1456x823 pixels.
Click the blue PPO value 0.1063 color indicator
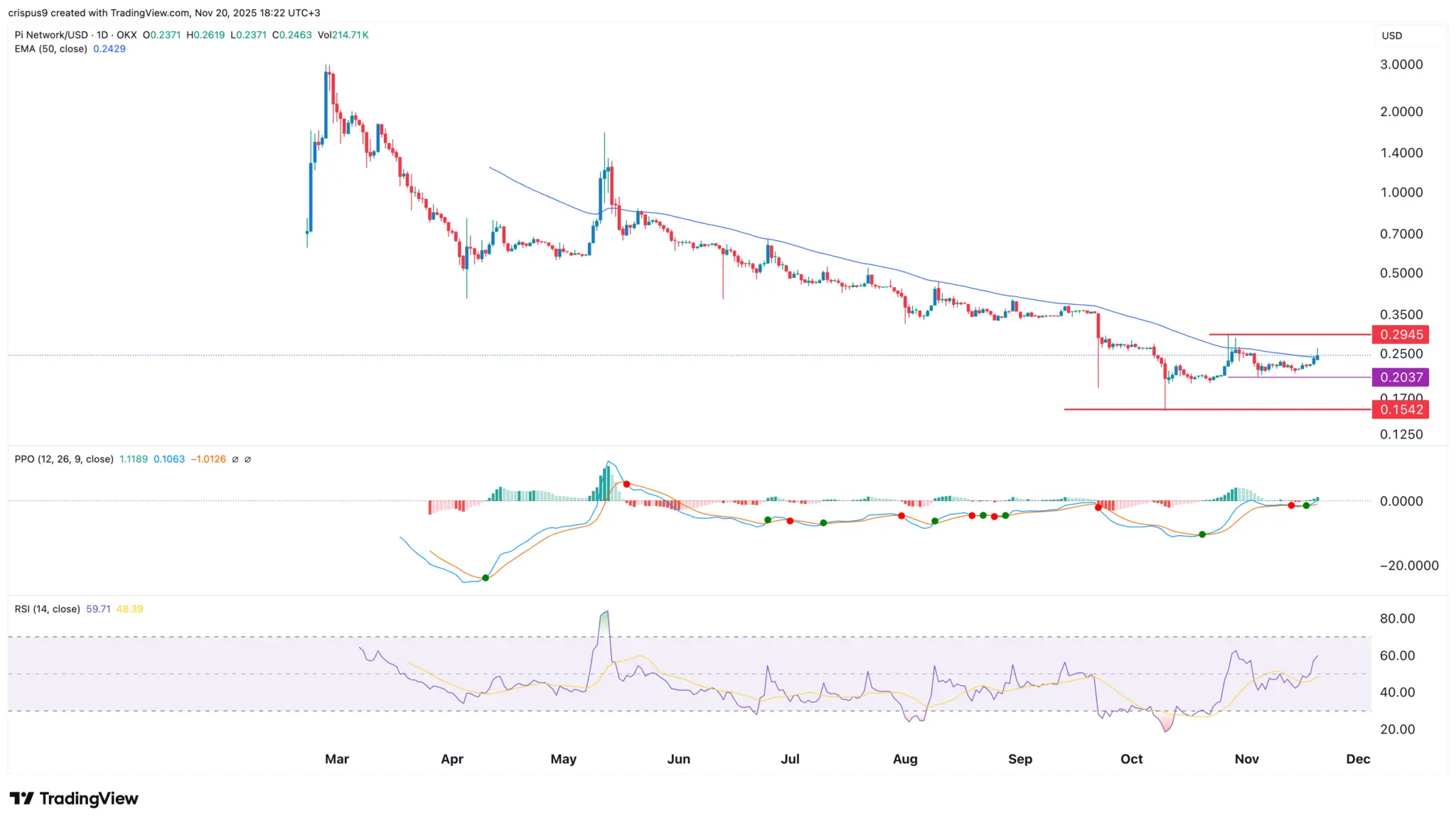(169, 459)
